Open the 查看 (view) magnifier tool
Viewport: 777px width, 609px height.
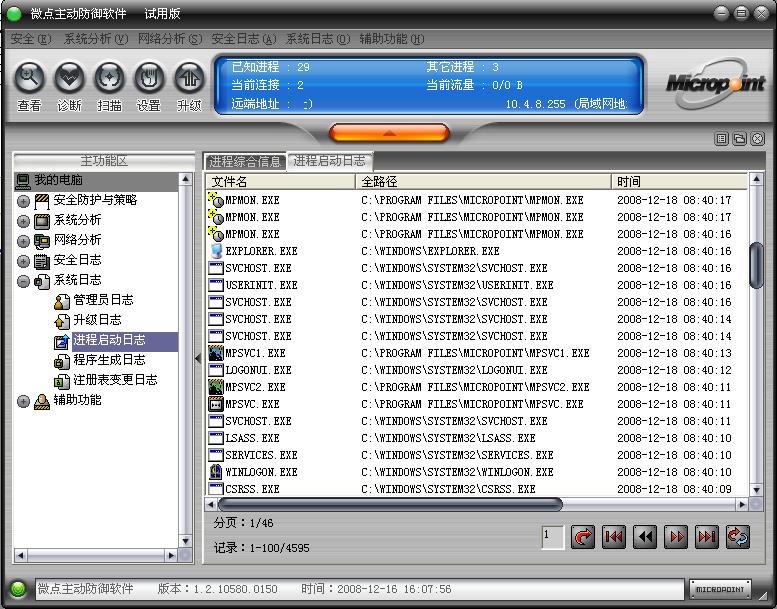(30, 78)
